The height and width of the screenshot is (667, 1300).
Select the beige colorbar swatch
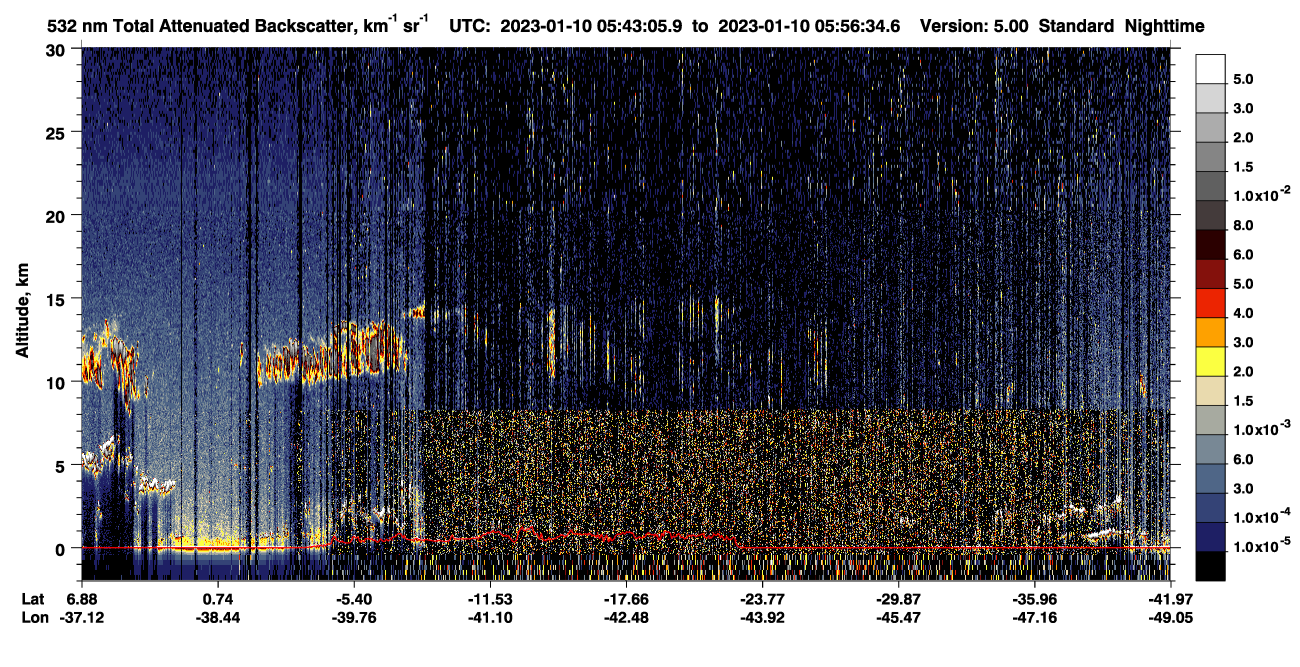[1210, 391]
